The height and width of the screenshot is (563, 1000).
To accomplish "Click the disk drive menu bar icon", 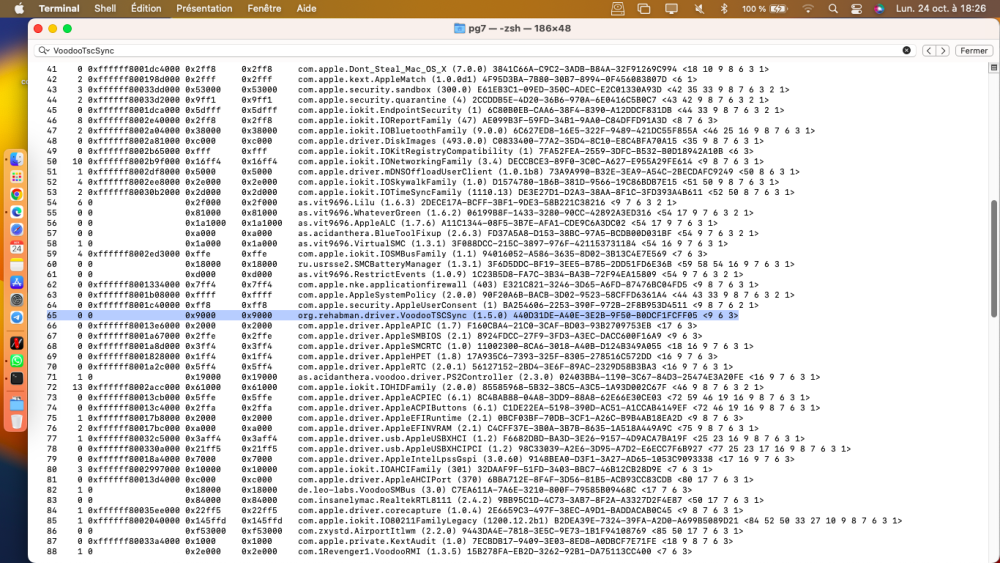I will click(x=617, y=8).
